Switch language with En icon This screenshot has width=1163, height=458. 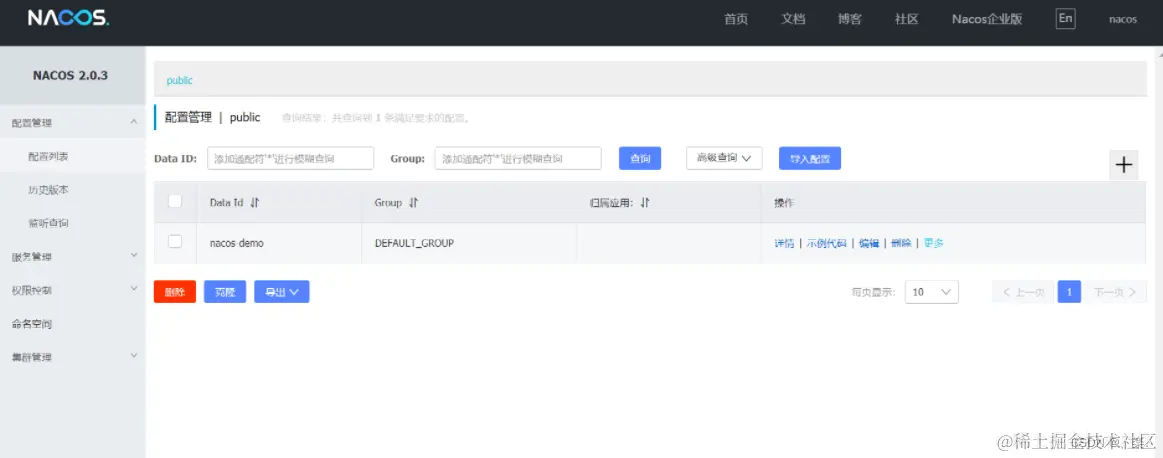click(1065, 19)
